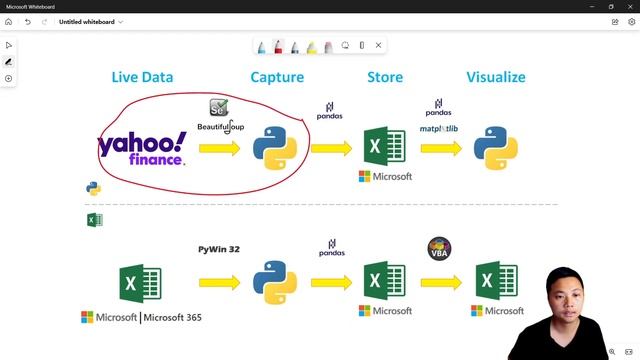Select the PyWin 32 label

click(x=219, y=249)
